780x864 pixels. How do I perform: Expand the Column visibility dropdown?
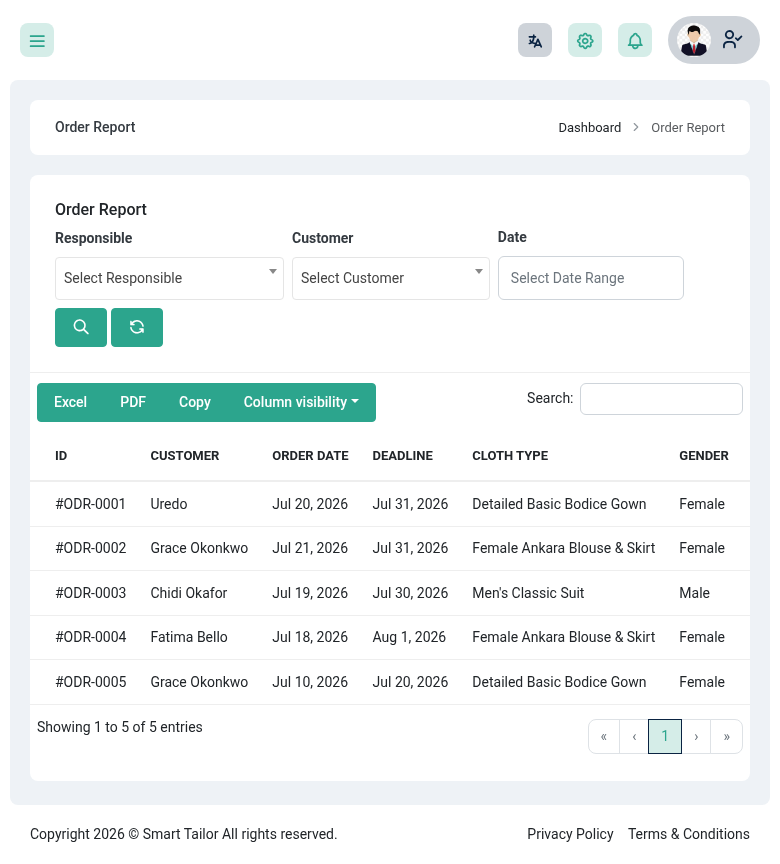(301, 402)
